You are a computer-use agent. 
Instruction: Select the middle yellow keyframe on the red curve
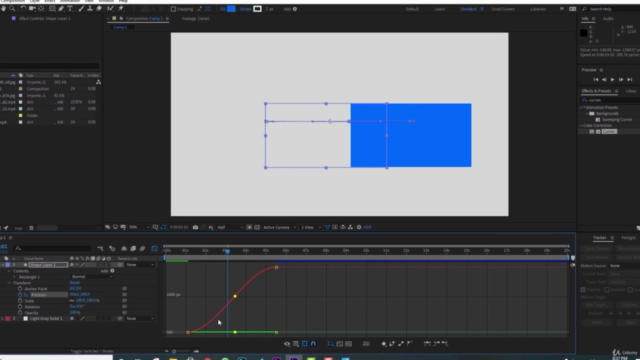[235, 296]
